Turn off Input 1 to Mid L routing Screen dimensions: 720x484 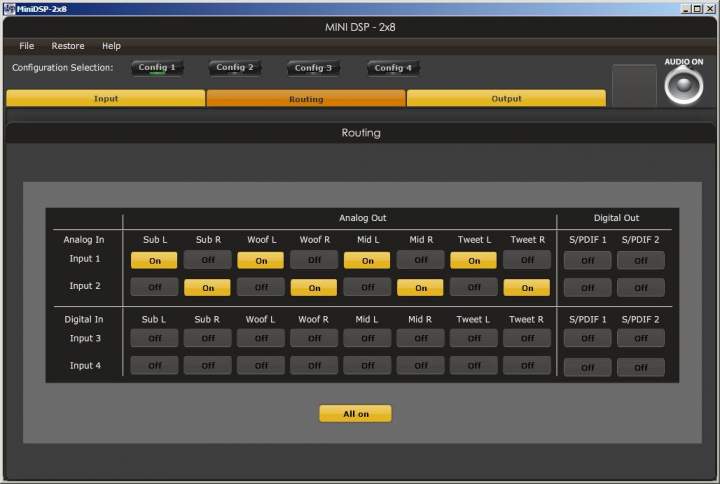click(x=367, y=260)
